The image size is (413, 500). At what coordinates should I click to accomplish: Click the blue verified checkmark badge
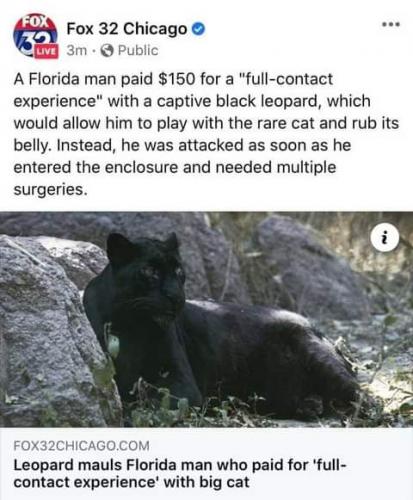[199, 29]
